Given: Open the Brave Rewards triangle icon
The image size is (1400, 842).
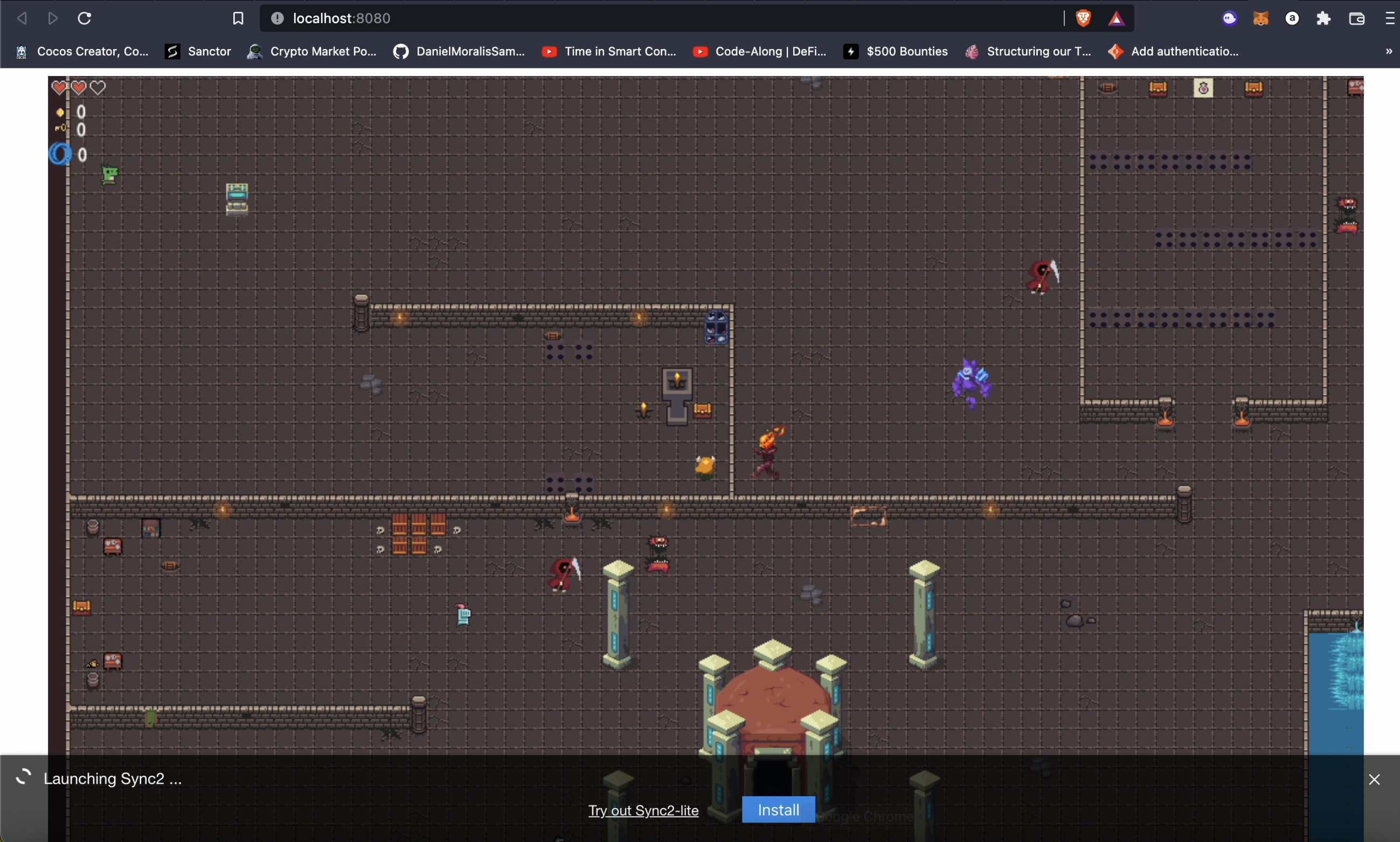Looking at the screenshot, I should pos(1116,19).
